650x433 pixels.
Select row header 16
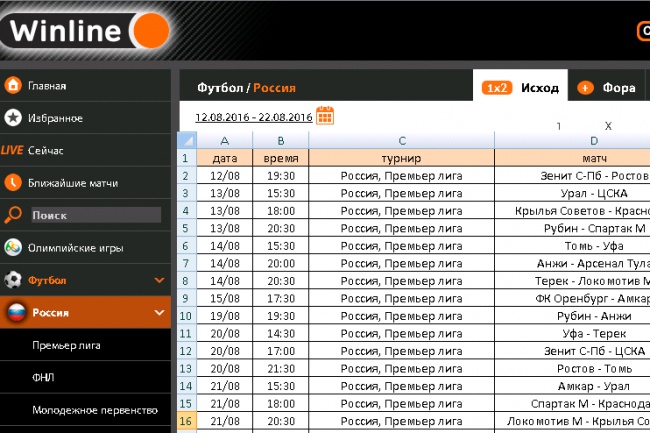tap(187, 421)
